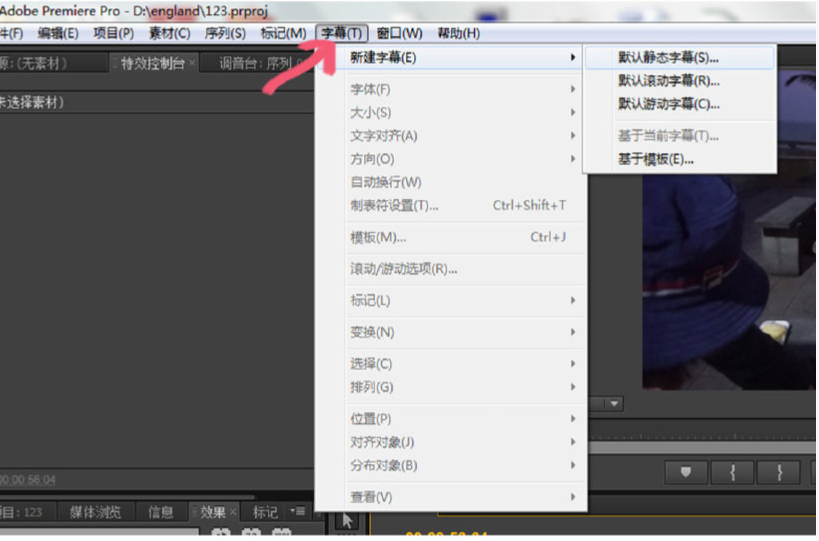This screenshot has height=541, width=819.
Task: Open the 项目(P) menu
Action: click(x=113, y=33)
